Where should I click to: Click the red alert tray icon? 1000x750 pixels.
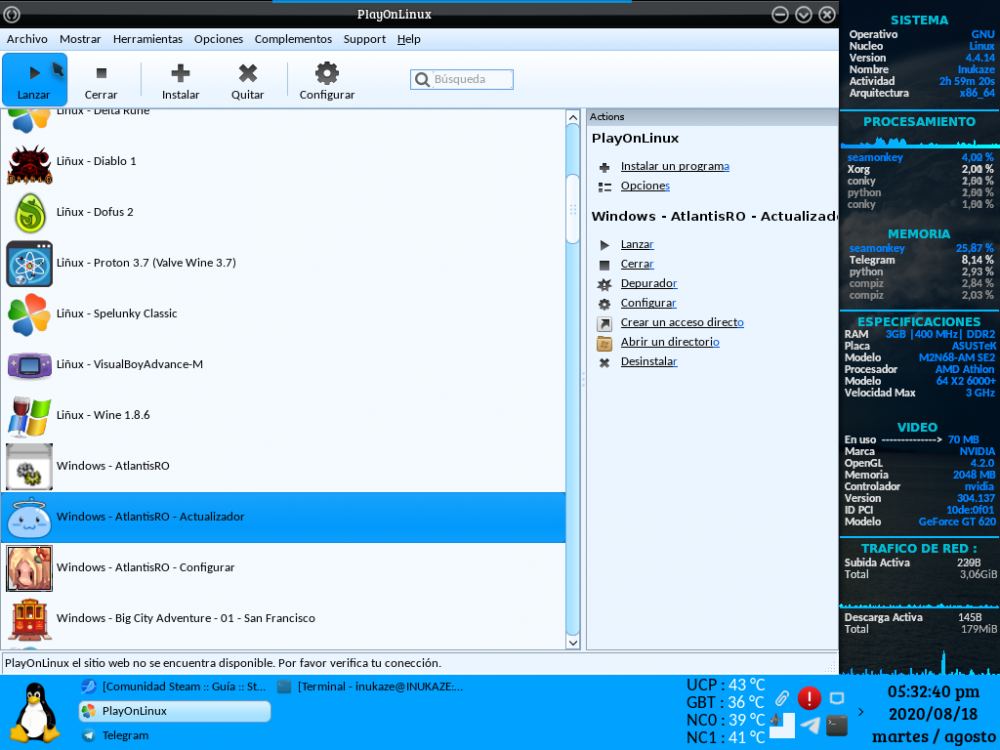tap(809, 699)
